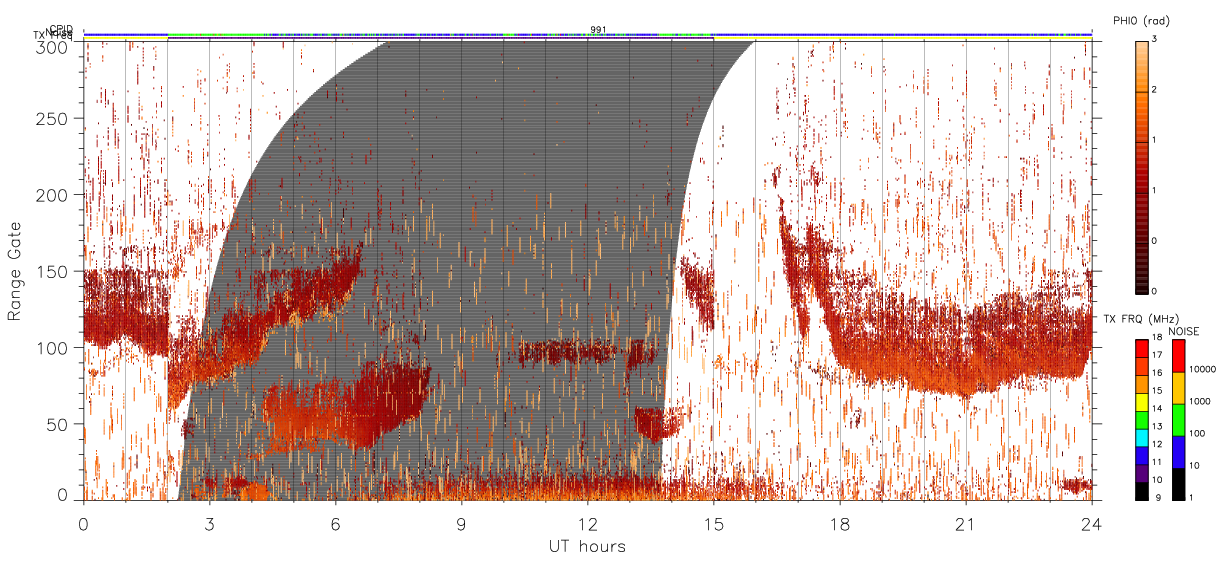Click the '10000' label in NOISE legend
This screenshot has width=1228, height=567.
pos(1202,369)
